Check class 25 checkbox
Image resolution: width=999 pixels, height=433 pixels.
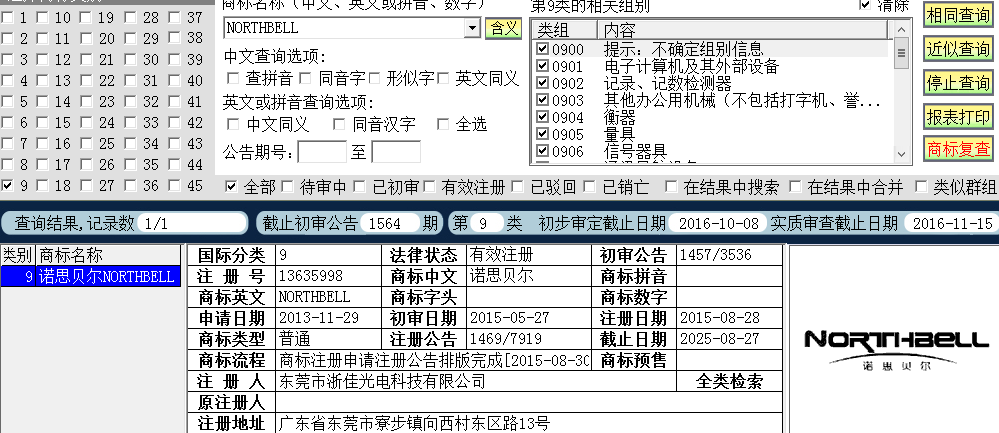tap(87, 144)
